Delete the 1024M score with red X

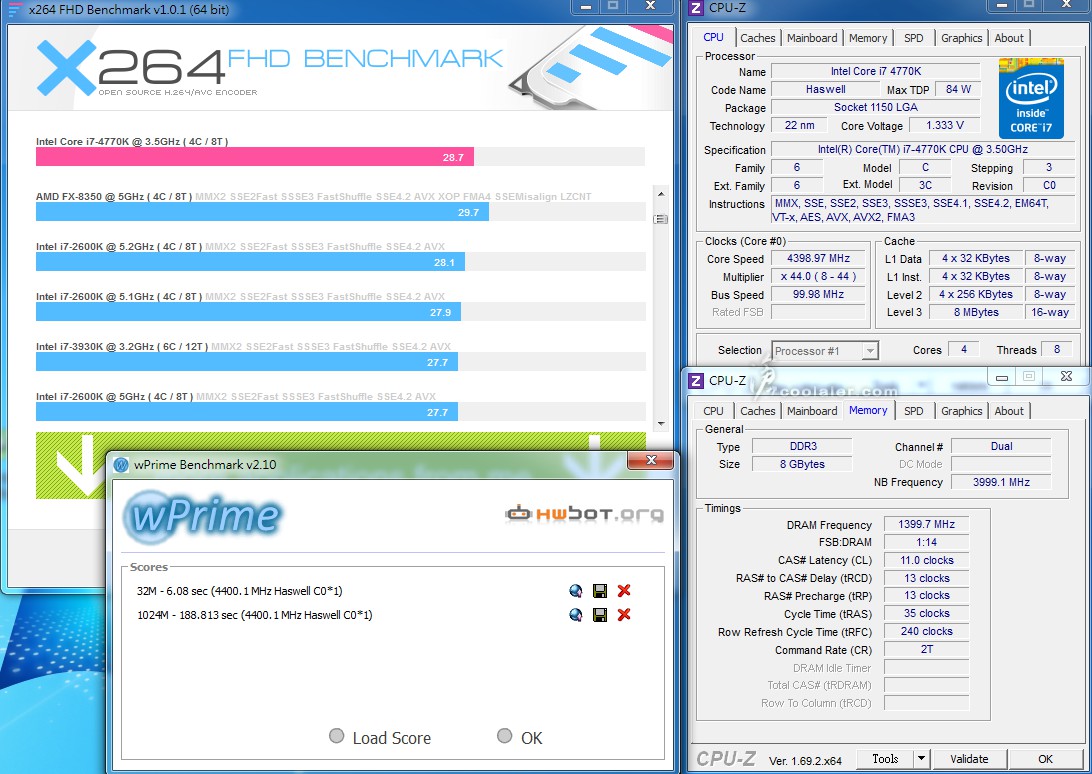point(624,614)
